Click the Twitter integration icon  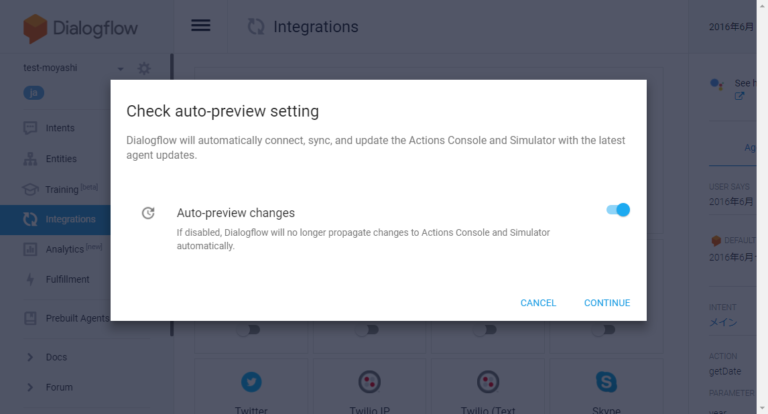(252, 382)
